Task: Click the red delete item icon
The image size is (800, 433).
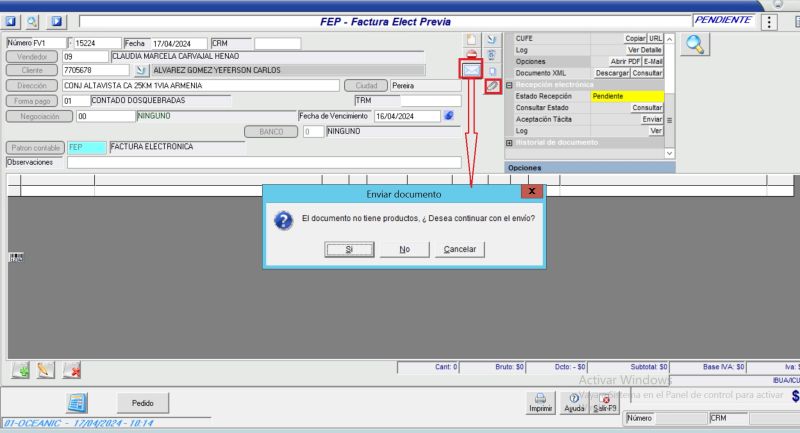Action: (72, 370)
